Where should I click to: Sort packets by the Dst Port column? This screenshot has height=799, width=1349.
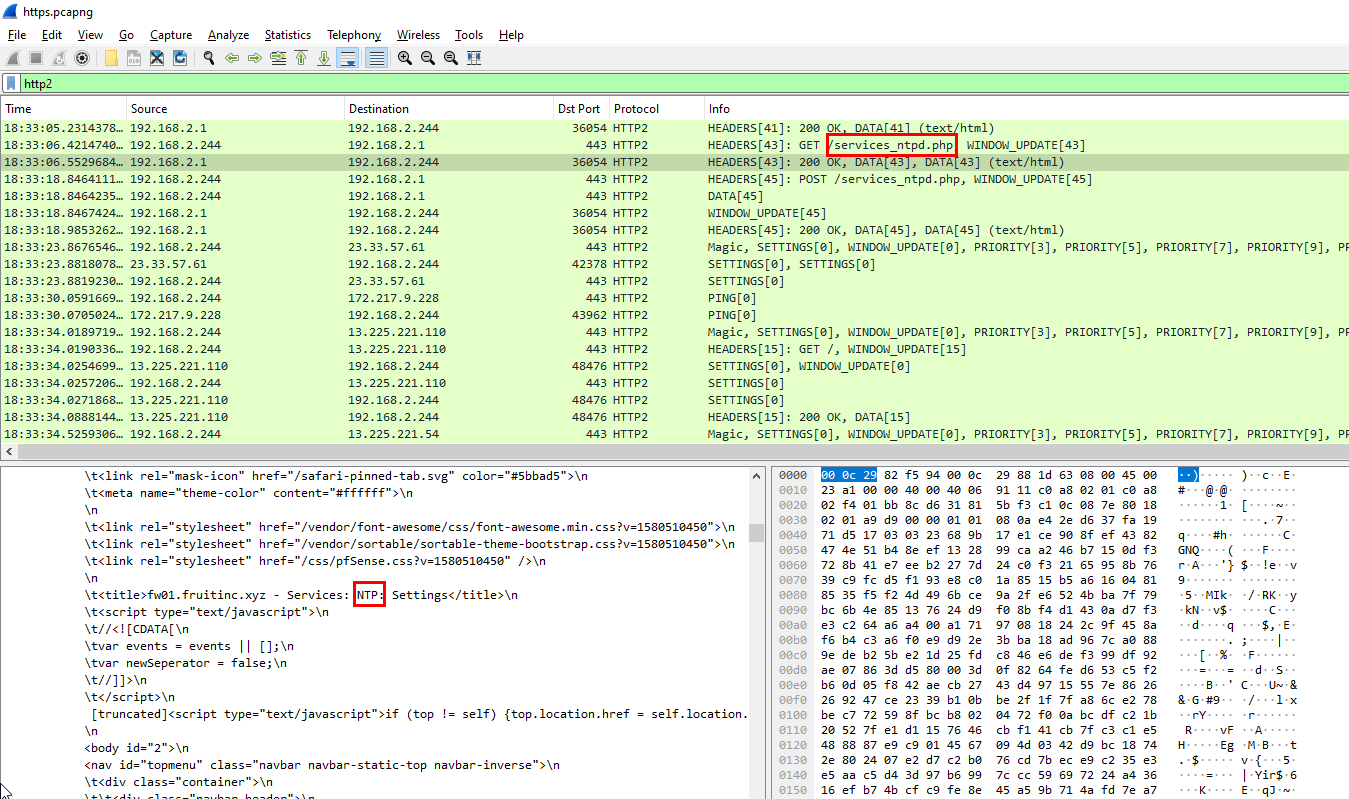point(578,109)
